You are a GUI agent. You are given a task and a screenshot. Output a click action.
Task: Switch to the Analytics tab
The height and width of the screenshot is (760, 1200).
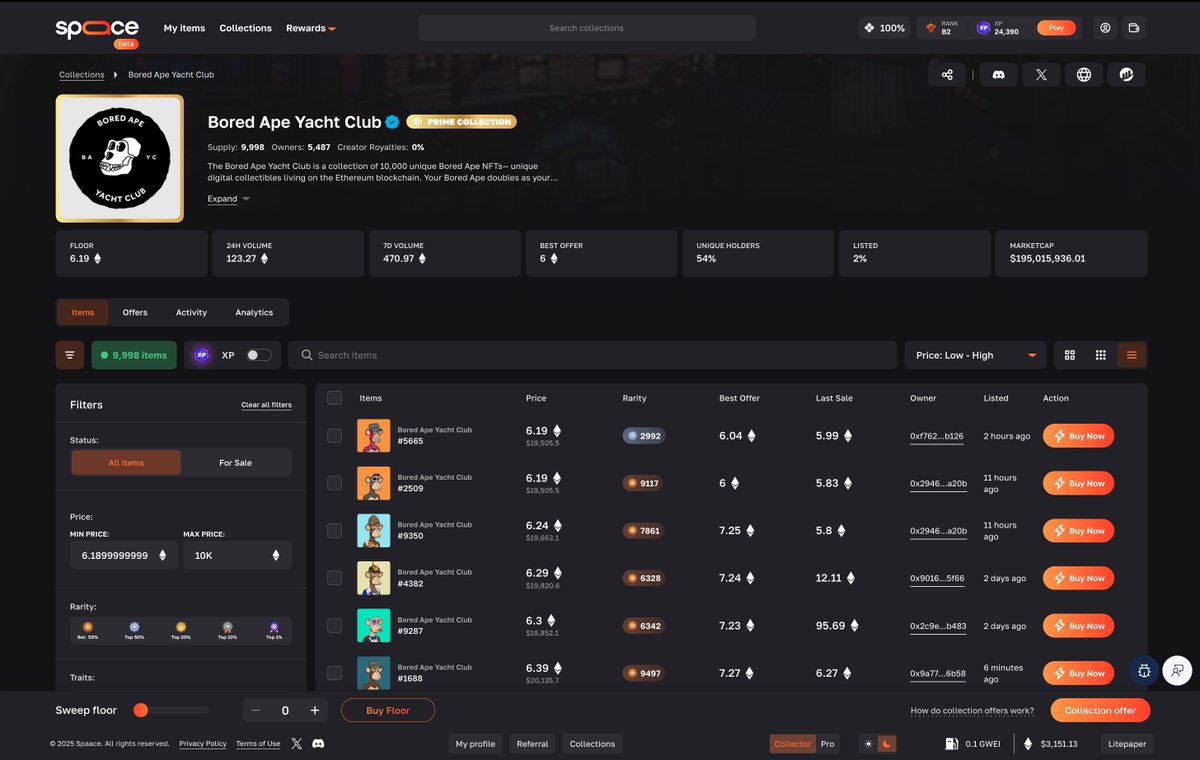254,312
